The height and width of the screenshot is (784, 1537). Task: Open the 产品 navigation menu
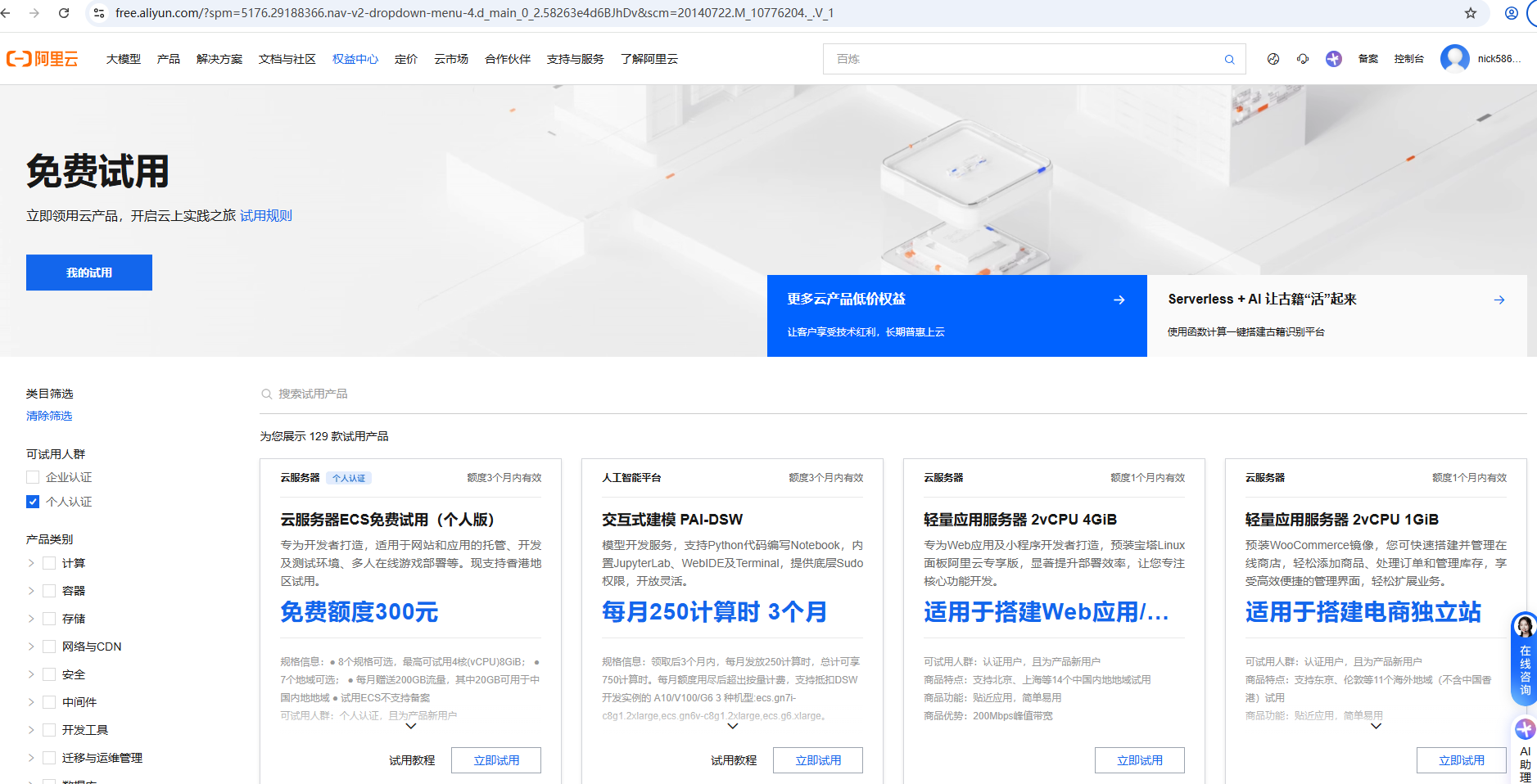coord(168,59)
